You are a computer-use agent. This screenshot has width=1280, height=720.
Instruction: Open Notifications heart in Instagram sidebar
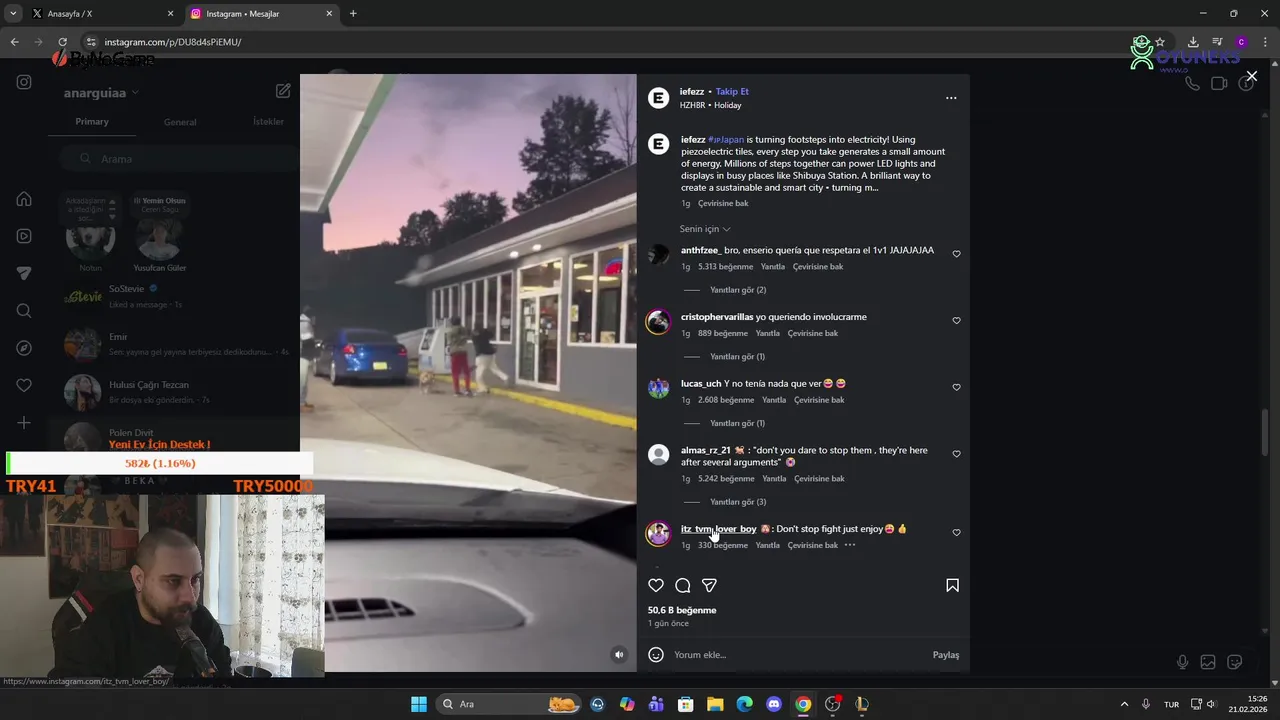click(24, 385)
